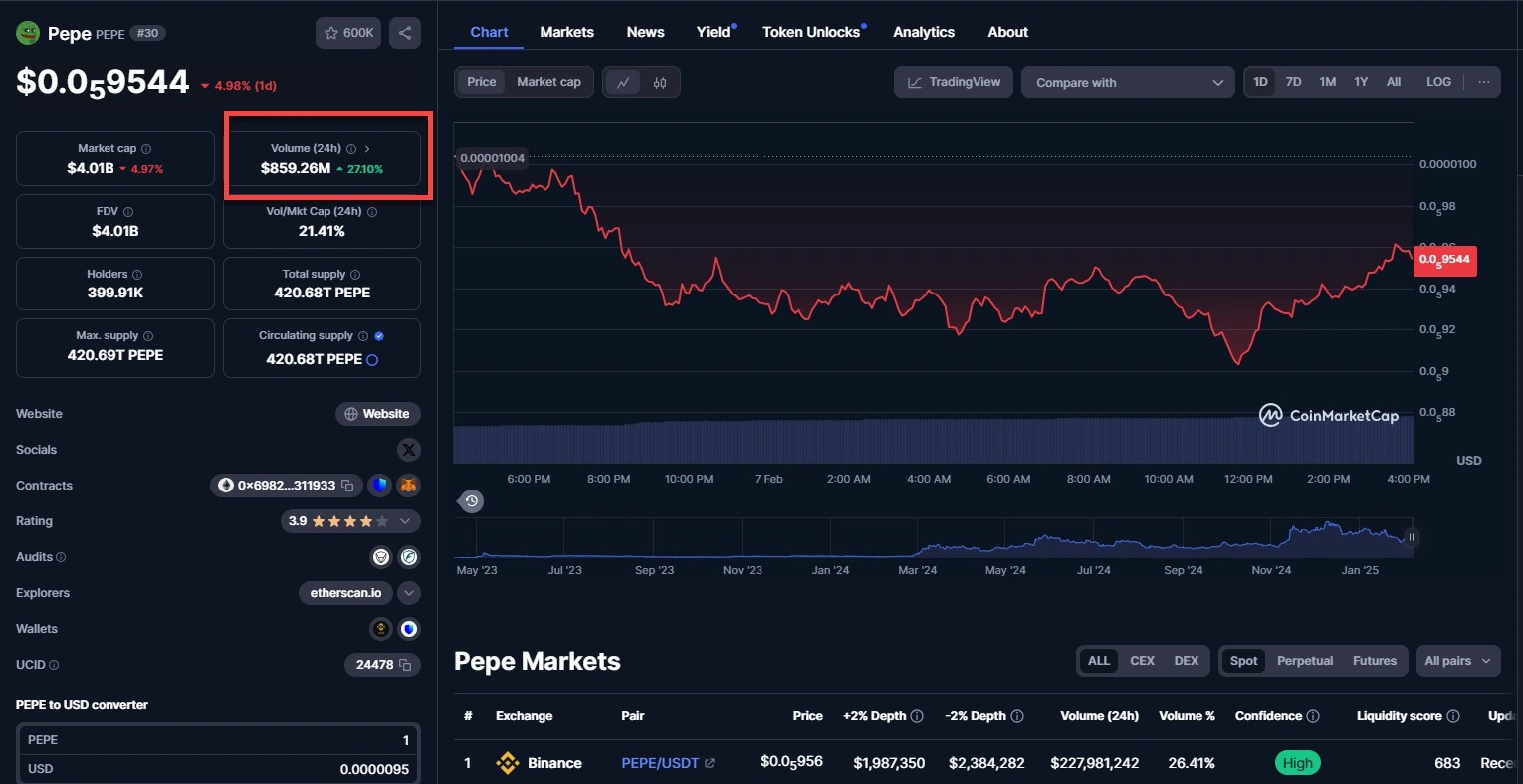Click the chart history clock icon
The height and width of the screenshot is (784, 1523).
472,501
